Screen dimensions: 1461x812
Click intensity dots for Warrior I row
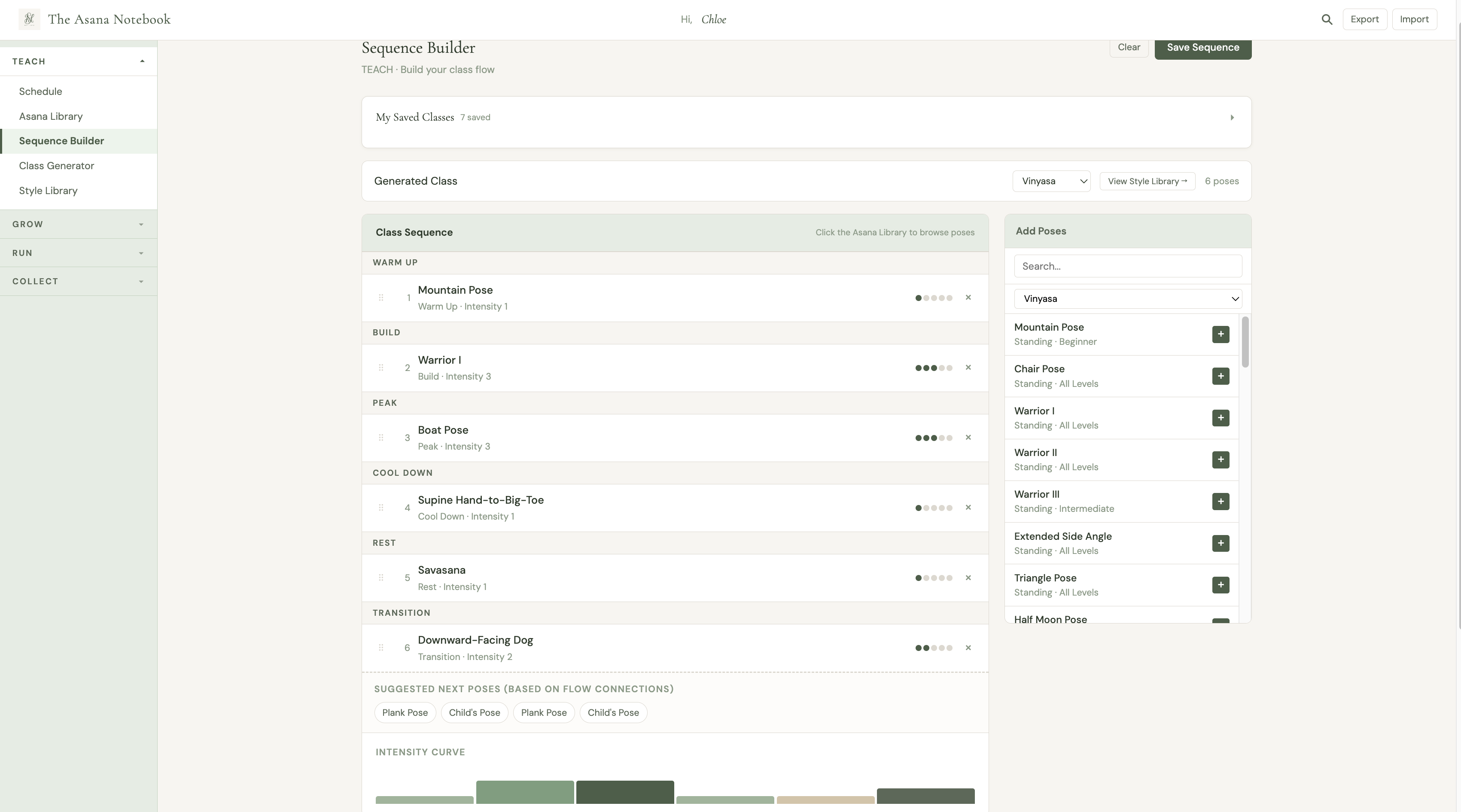click(x=934, y=368)
